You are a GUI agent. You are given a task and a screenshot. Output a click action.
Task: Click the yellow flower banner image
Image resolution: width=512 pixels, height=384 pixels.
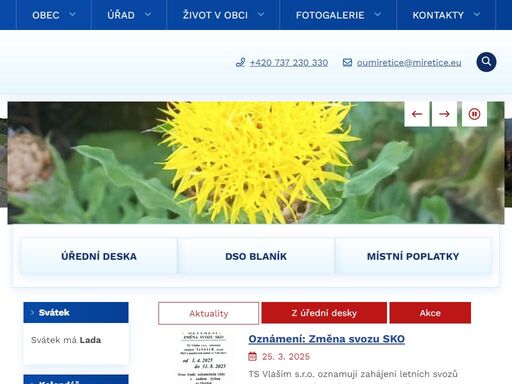256,163
